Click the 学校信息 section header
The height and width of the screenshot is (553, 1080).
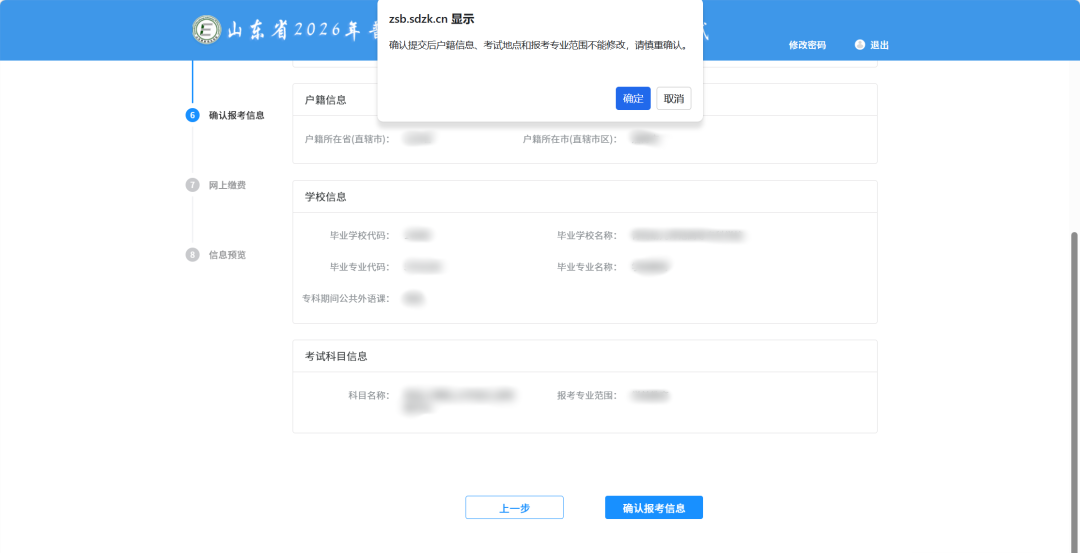(x=326, y=197)
